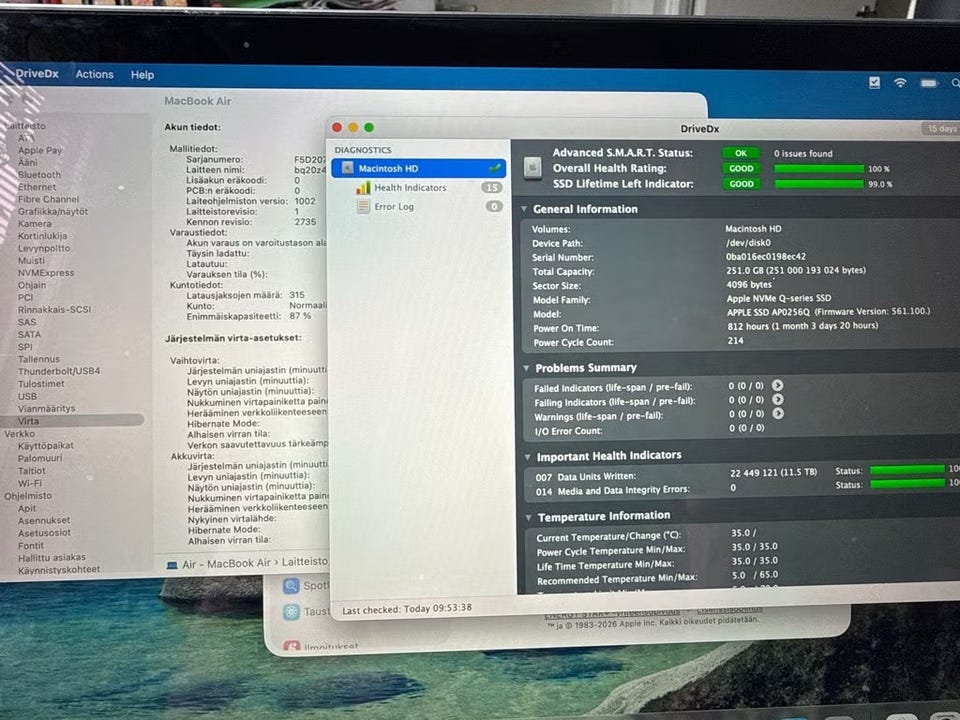Click the green OK status badge
The image size is (960, 720).
pos(741,153)
